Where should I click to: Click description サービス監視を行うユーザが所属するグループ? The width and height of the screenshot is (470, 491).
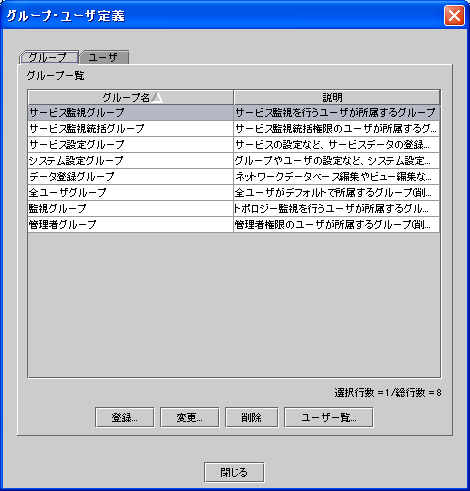pyautogui.click(x=337, y=113)
